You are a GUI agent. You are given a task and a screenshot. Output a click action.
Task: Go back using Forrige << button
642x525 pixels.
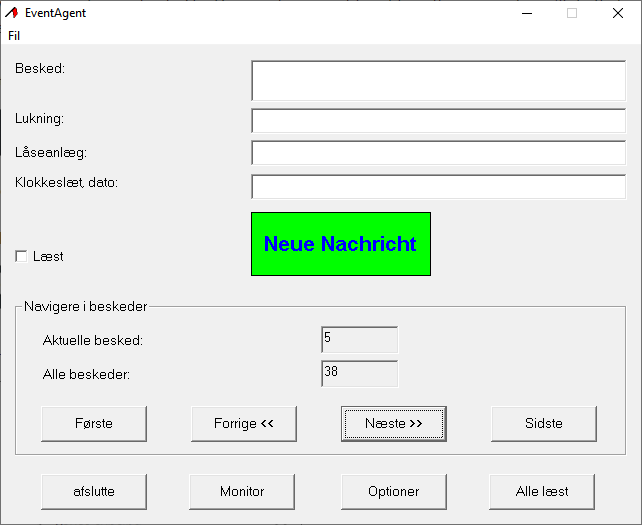point(244,423)
